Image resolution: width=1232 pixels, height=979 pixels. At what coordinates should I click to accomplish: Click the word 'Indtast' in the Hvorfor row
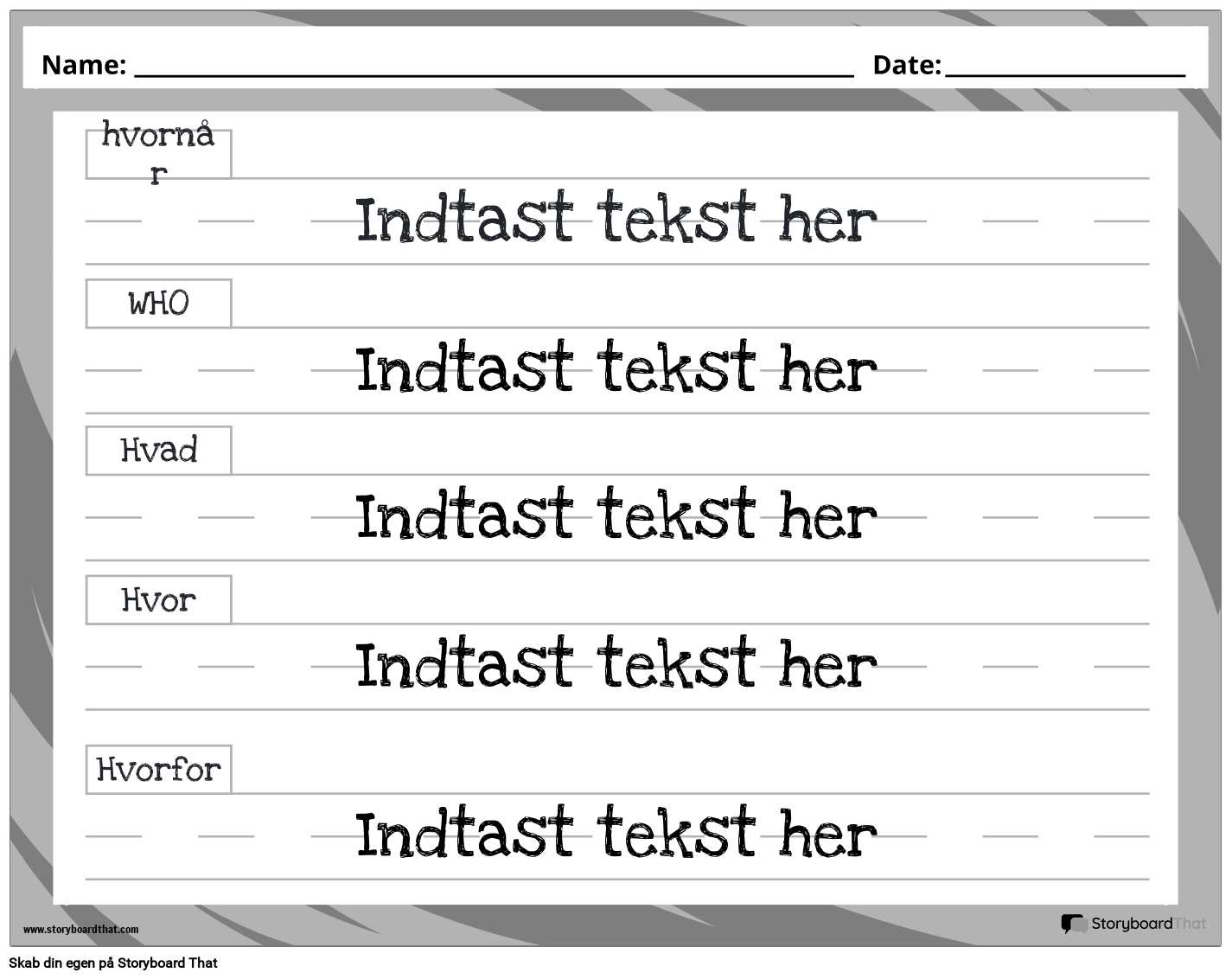tap(464, 835)
